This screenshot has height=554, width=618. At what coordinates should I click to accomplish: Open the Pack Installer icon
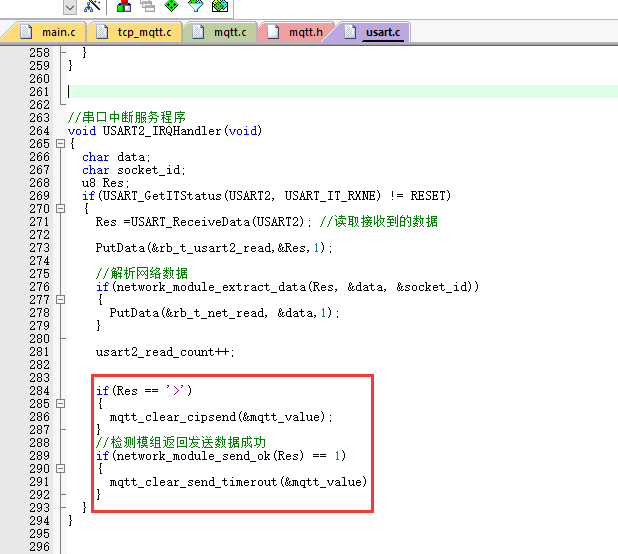[219, 6]
